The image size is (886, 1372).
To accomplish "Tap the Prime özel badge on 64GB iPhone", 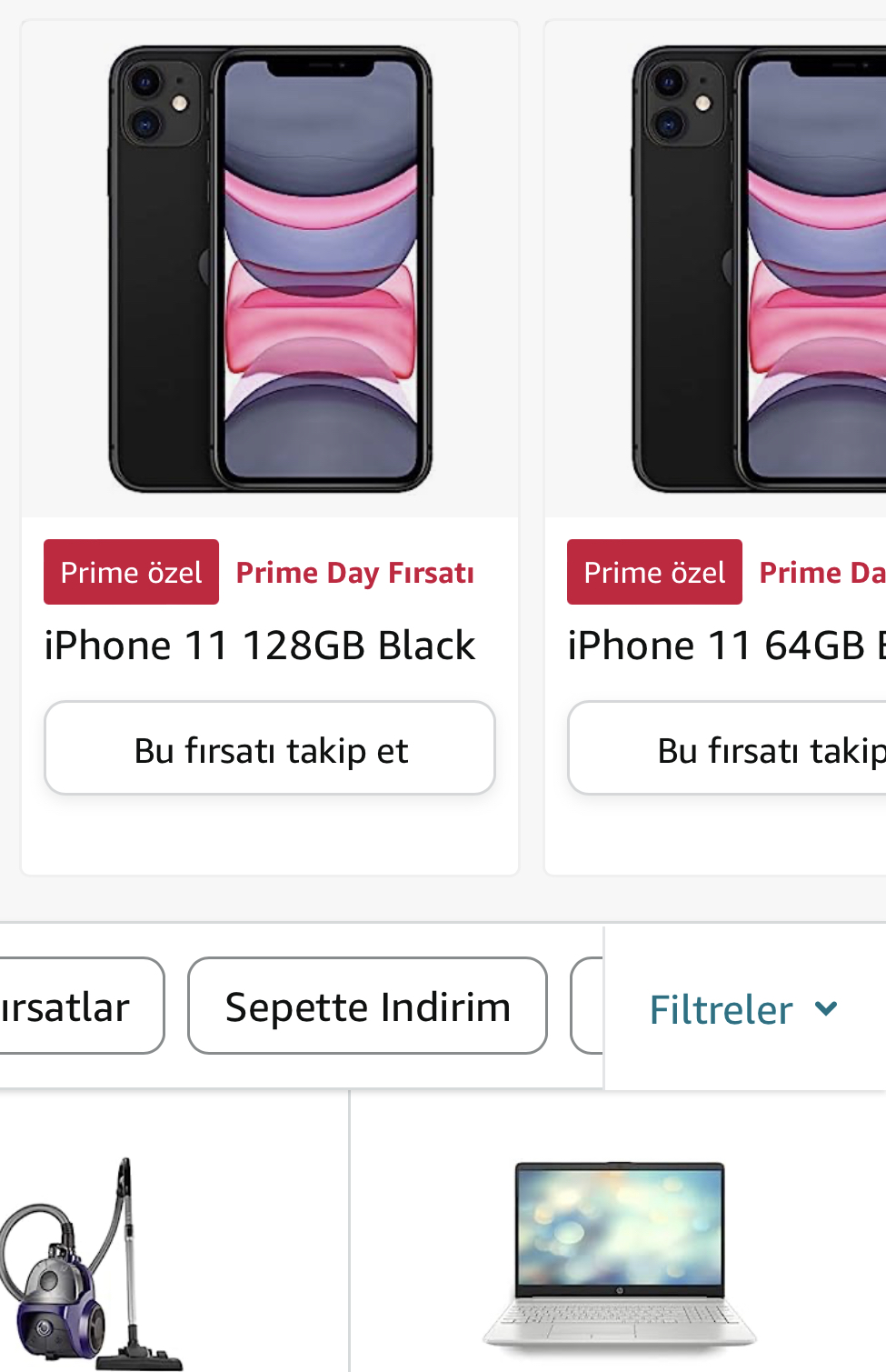I will (654, 573).
